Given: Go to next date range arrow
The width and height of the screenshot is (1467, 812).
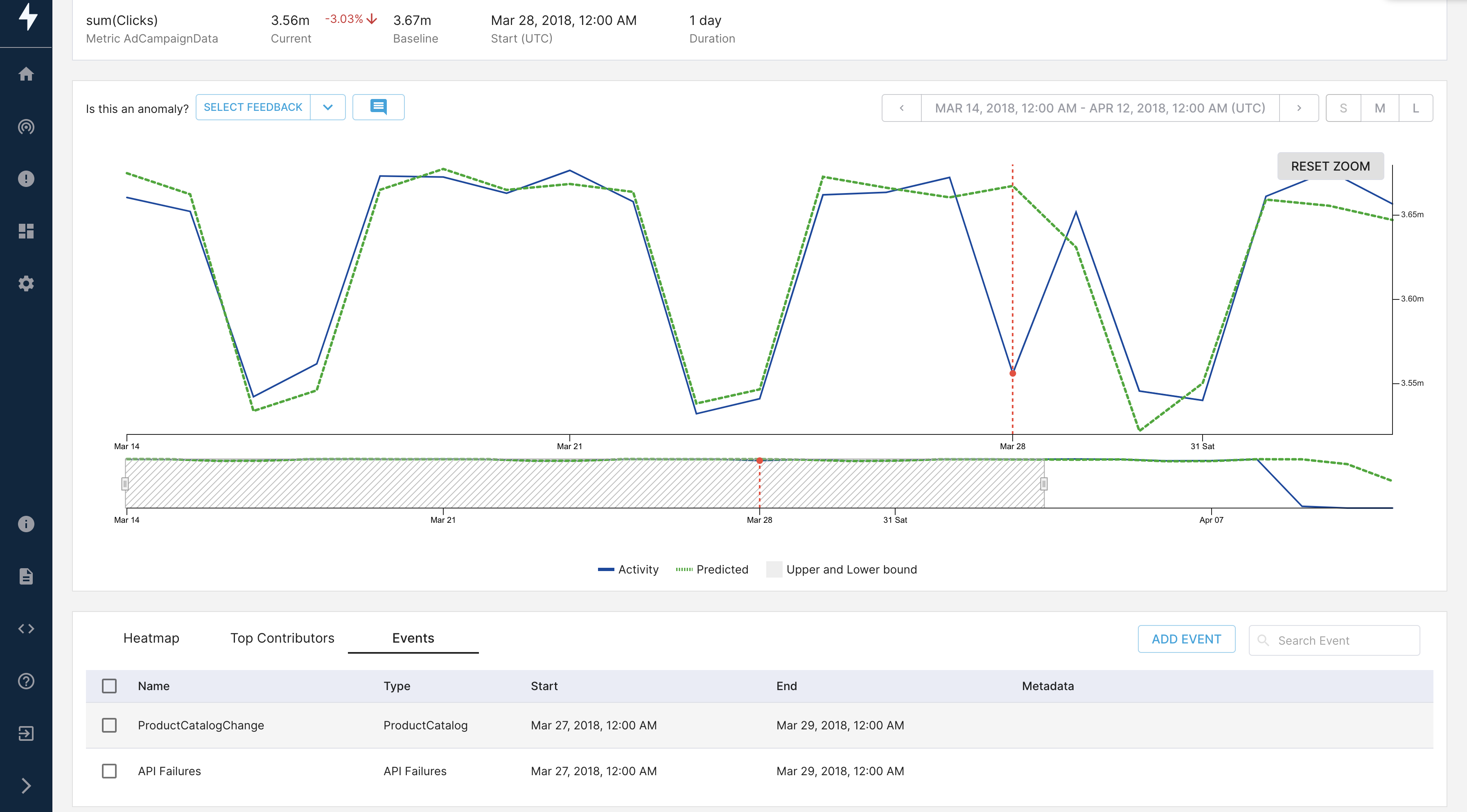Looking at the screenshot, I should [x=1299, y=108].
